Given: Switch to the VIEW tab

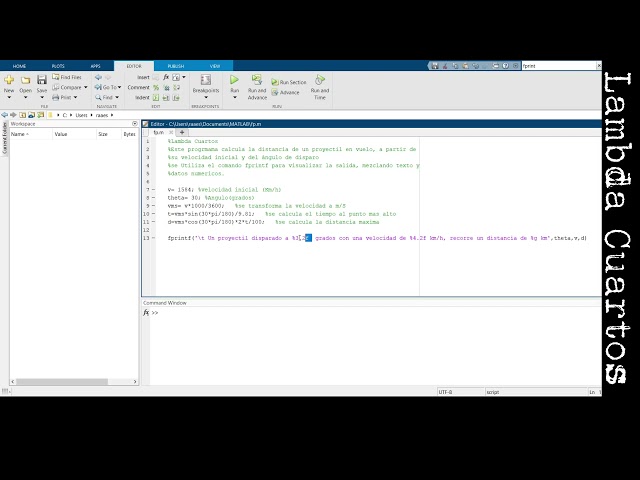Looking at the screenshot, I should (215, 66).
